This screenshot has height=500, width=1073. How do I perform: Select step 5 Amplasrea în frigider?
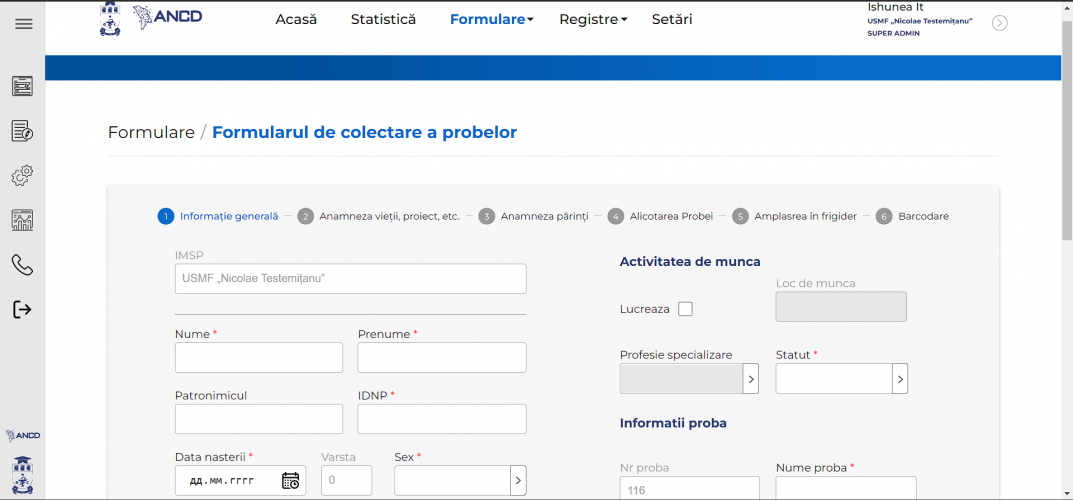[x=794, y=216]
